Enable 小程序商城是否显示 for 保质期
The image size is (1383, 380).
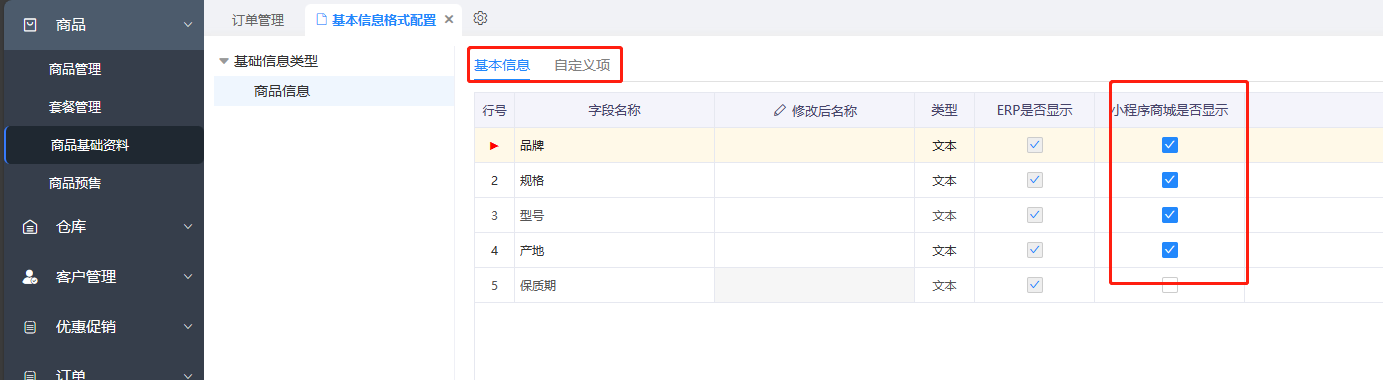pyautogui.click(x=1170, y=285)
